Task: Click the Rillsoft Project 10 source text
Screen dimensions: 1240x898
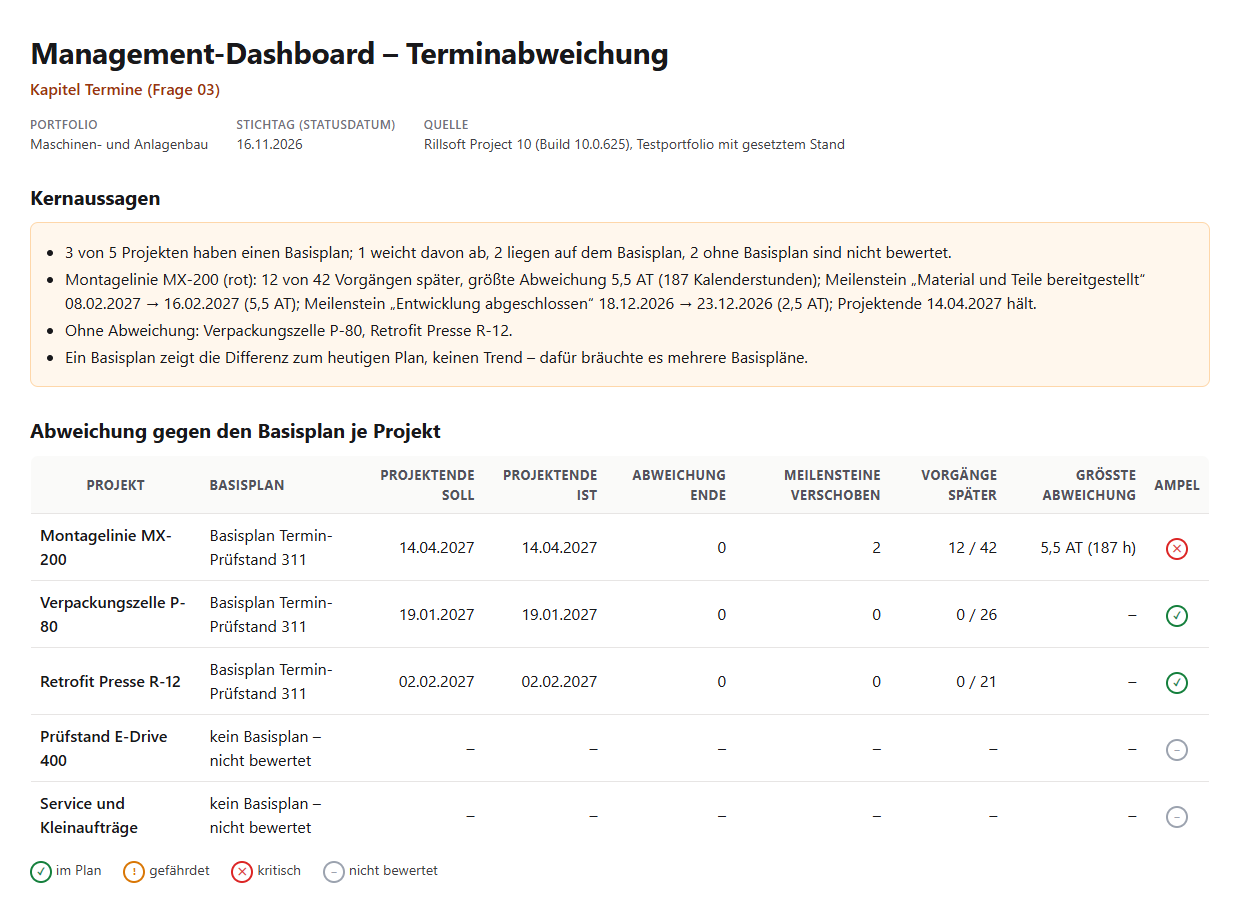Action: (634, 144)
